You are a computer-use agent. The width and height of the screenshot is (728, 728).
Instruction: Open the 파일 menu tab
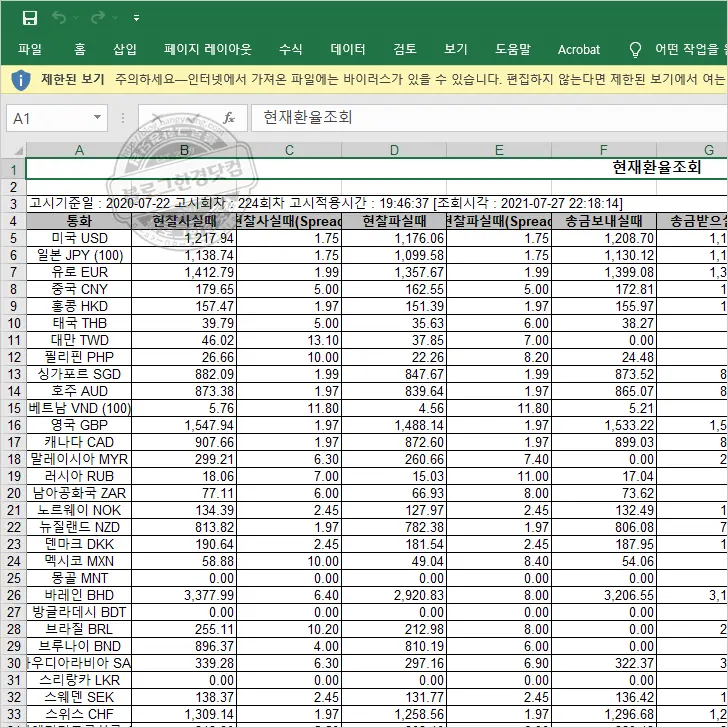tap(30, 49)
